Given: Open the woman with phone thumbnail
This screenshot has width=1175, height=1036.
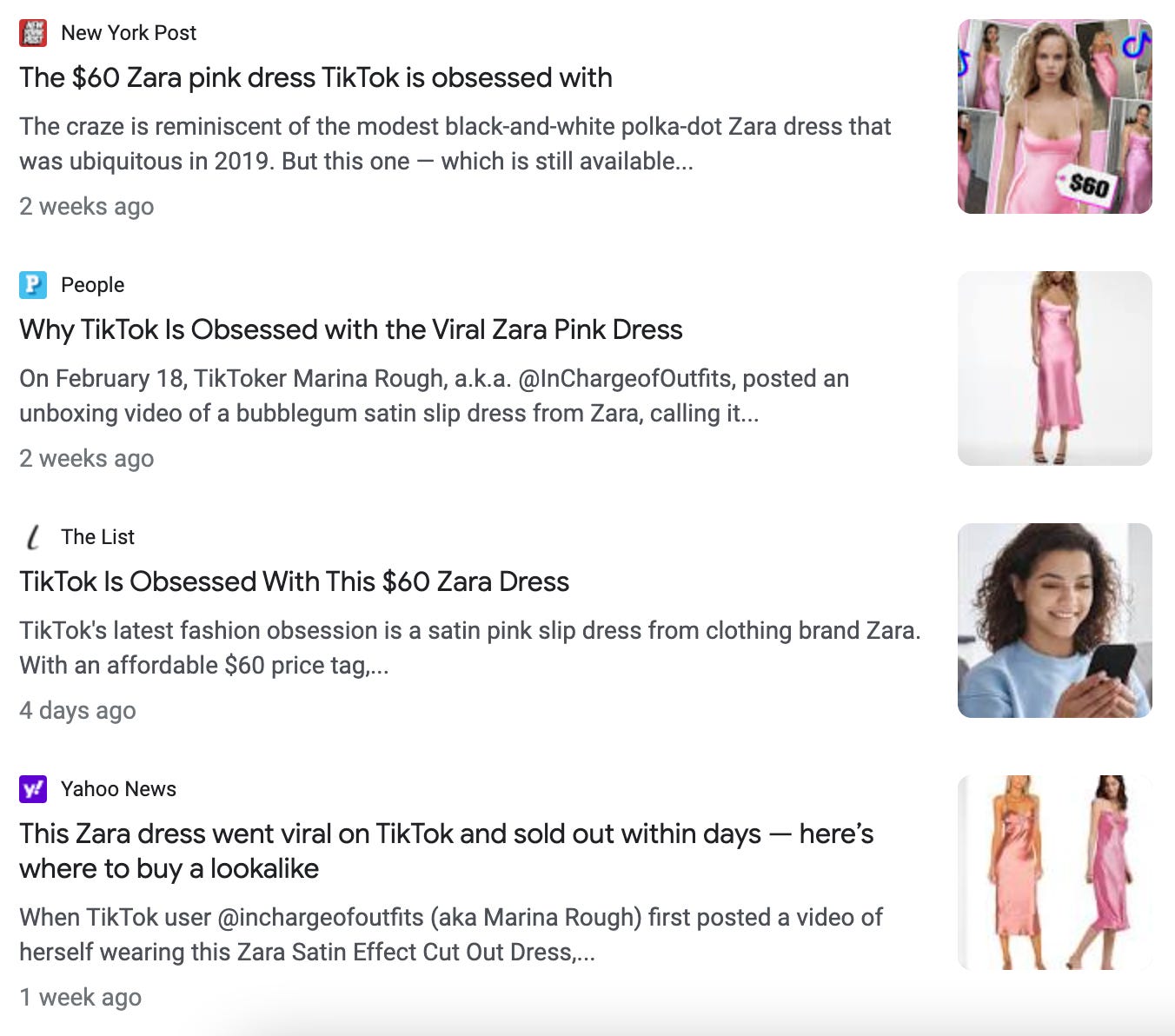Looking at the screenshot, I should coord(1055,621).
